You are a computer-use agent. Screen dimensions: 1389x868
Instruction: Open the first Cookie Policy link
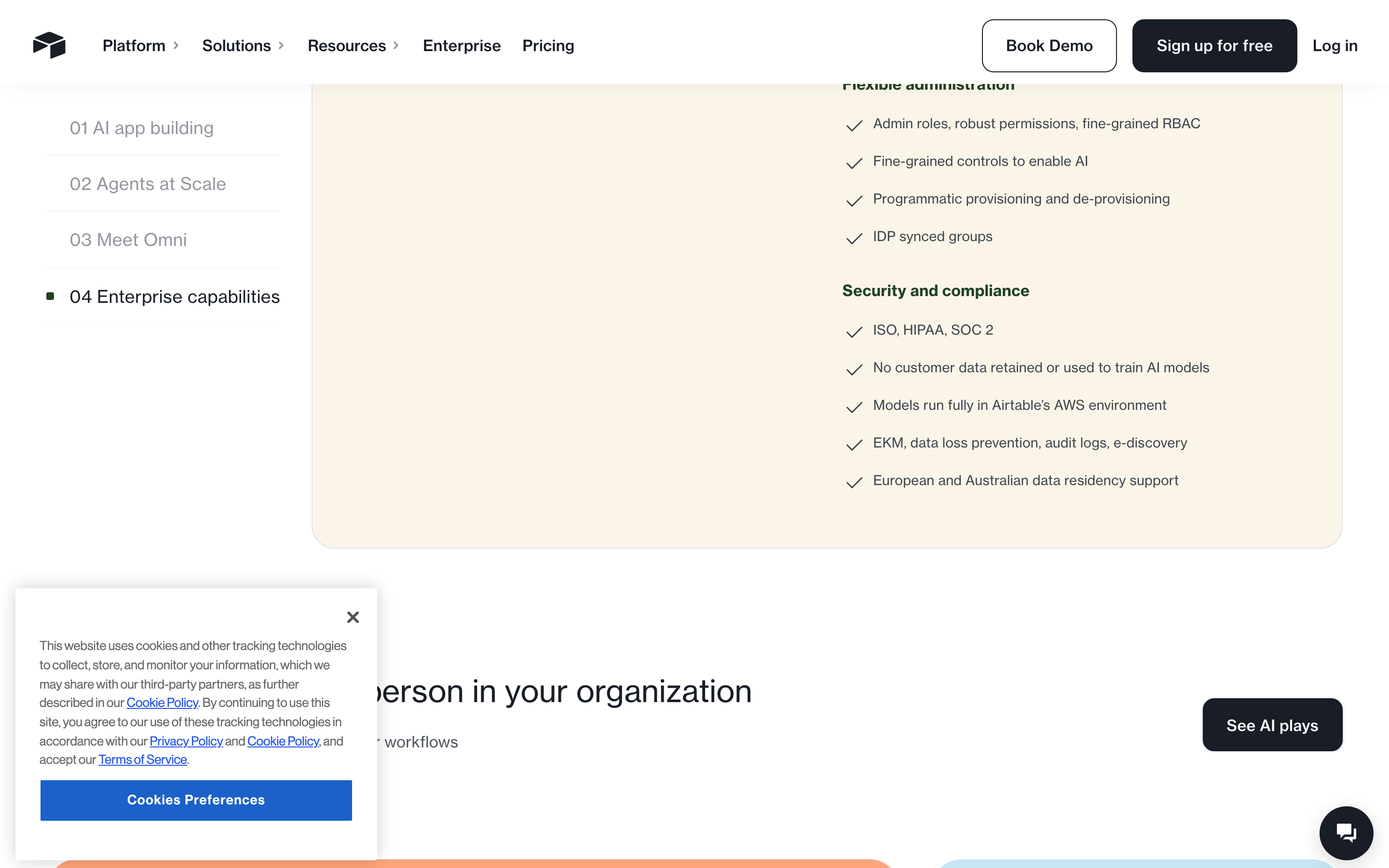coord(162,703)
